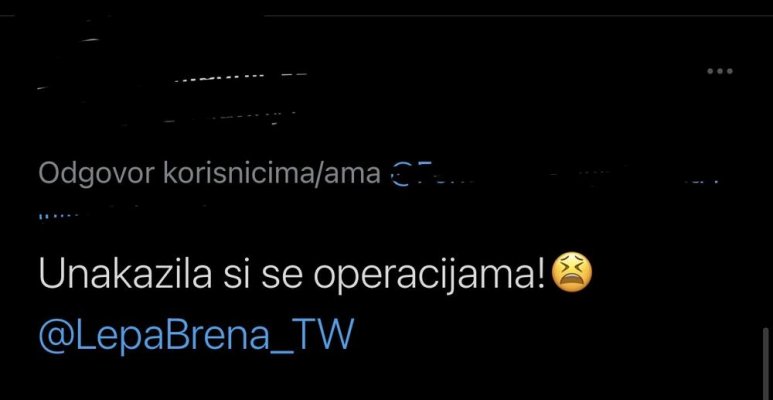Viewport: 773px width, 400px height.
Task: Click the word "si" in tweet text
Action: [234, 273]
